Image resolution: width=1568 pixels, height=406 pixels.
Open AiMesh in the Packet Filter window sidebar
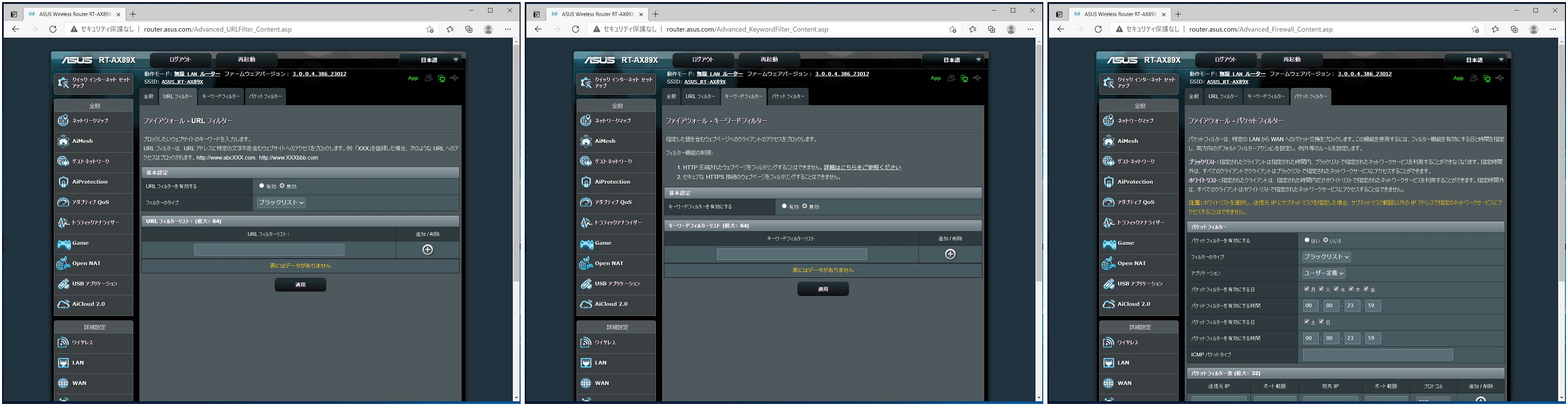click(1139, 141)
